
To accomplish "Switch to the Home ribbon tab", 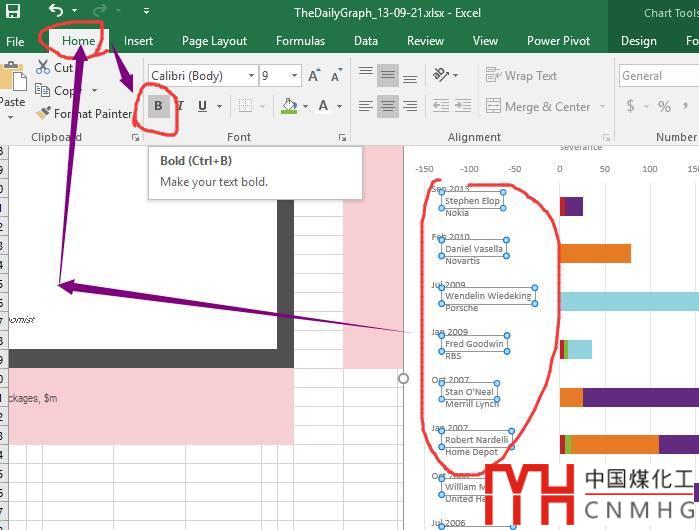I will point(78,41).
